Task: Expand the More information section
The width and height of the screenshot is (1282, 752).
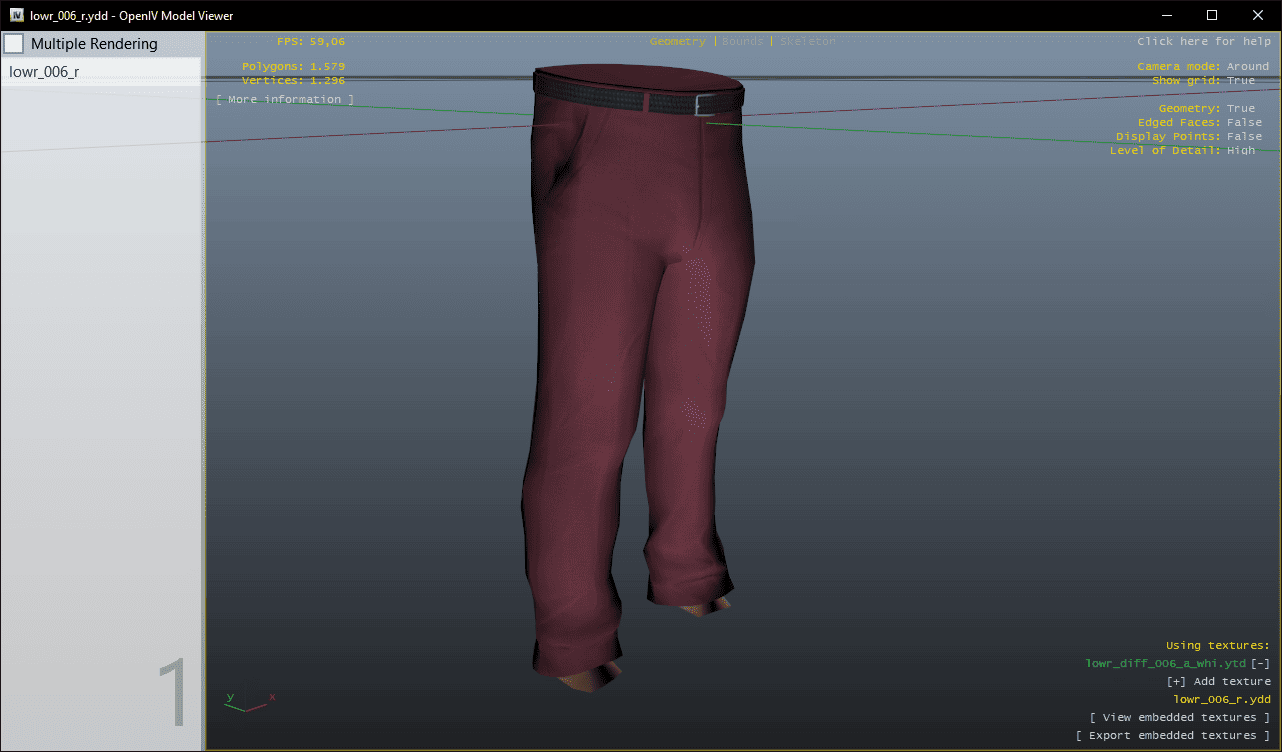Action: click(285, 100)
